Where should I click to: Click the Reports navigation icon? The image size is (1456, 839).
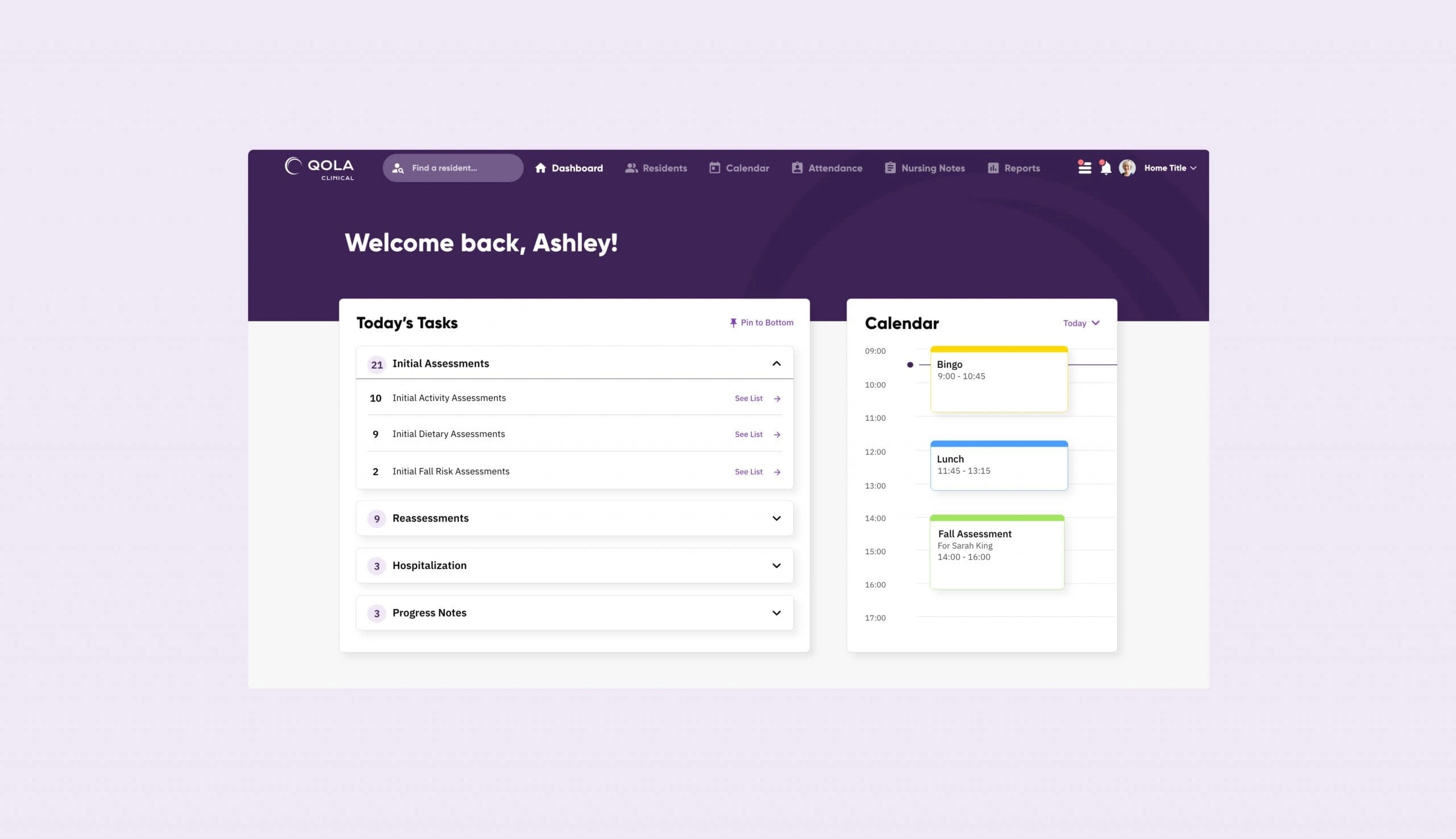point(992,167)
